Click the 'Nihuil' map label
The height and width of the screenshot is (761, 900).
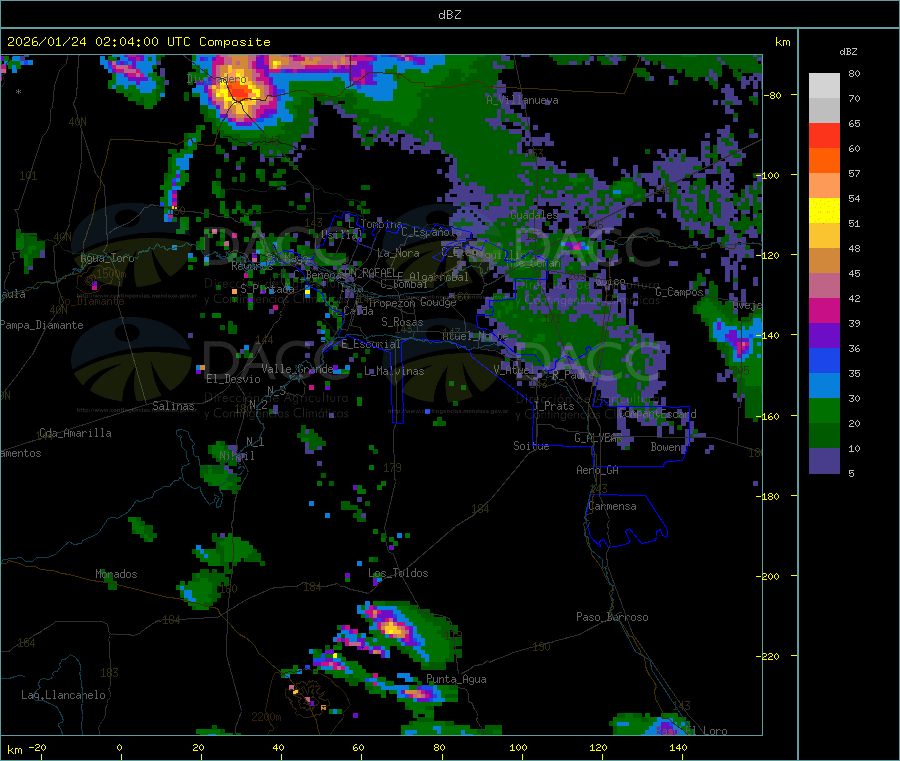[x=236, y=456]
